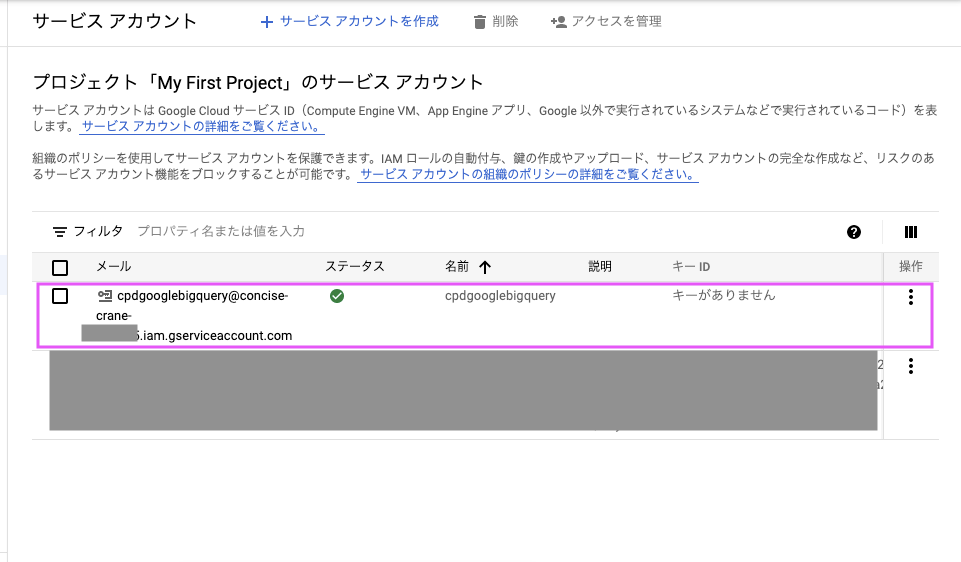Toggle the select-all checkbox in header
The height and width of the screenshot is (562, 961).
[x=60, y=268]
